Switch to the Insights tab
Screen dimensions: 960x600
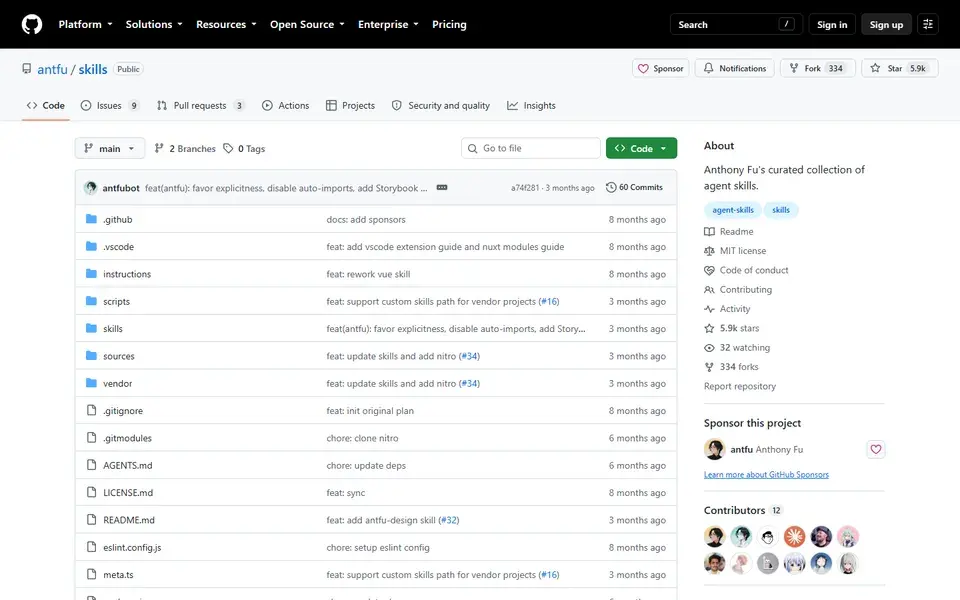[531, 106]
